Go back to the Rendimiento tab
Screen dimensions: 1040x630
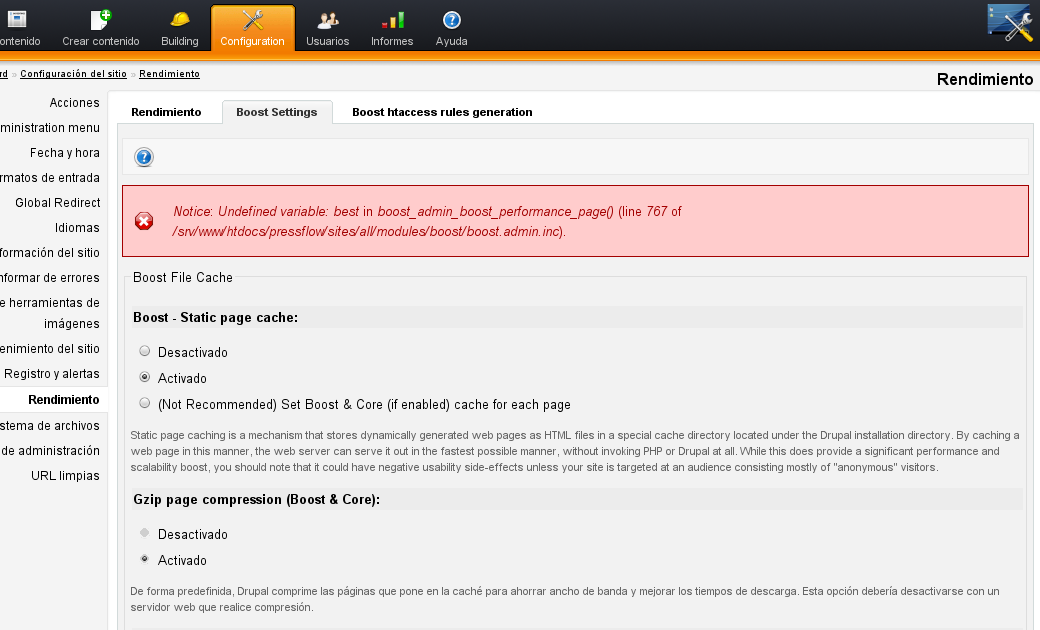[166, 112]
